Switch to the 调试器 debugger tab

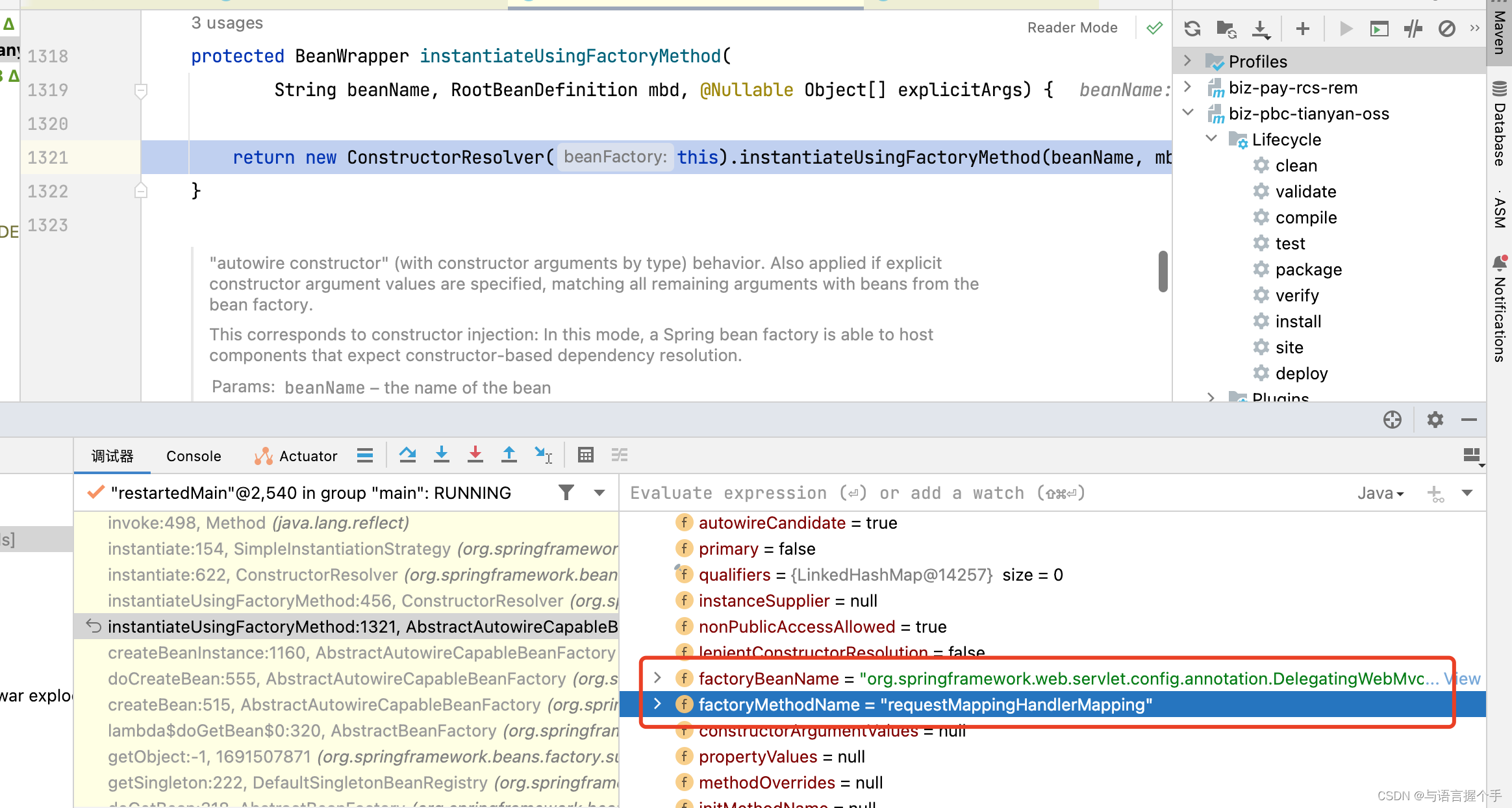coord(112,456)
